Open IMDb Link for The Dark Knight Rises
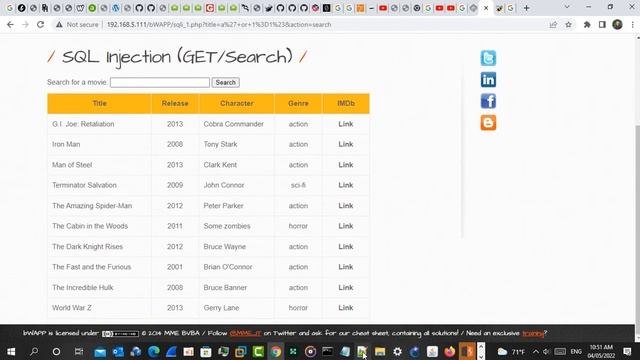Screen dimensions: 640x360 [x=345, y=247]
